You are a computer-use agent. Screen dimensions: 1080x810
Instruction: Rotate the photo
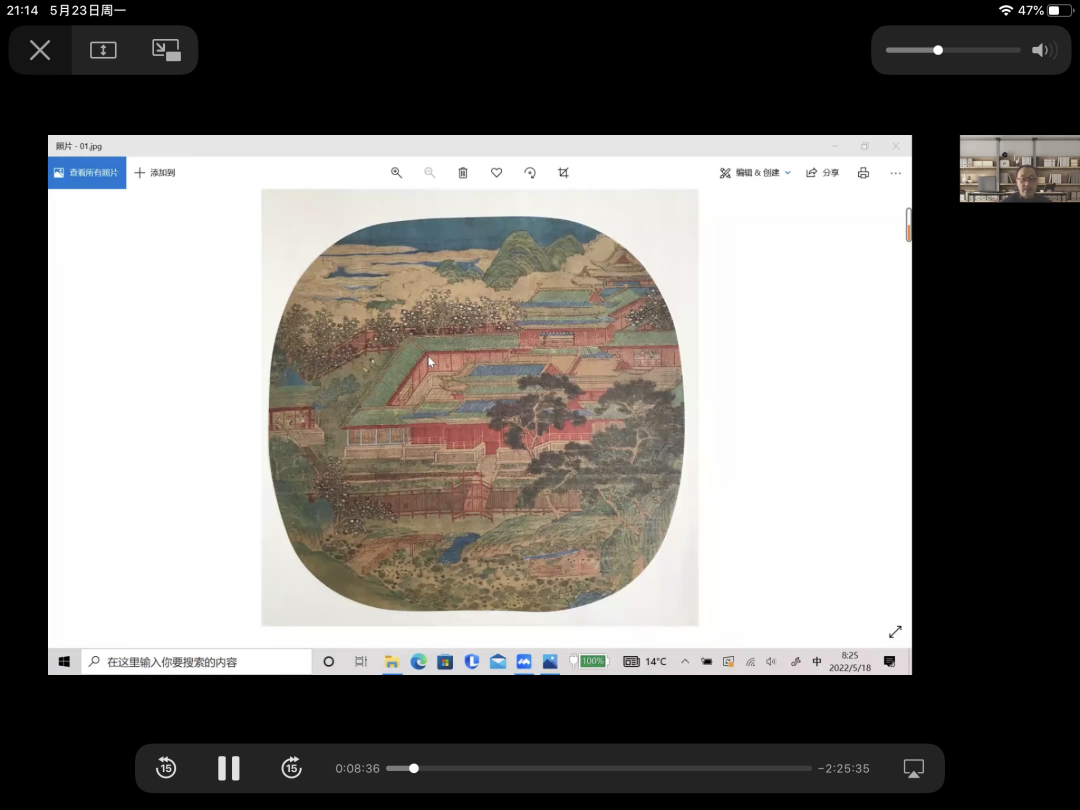(x=530, y=173)
